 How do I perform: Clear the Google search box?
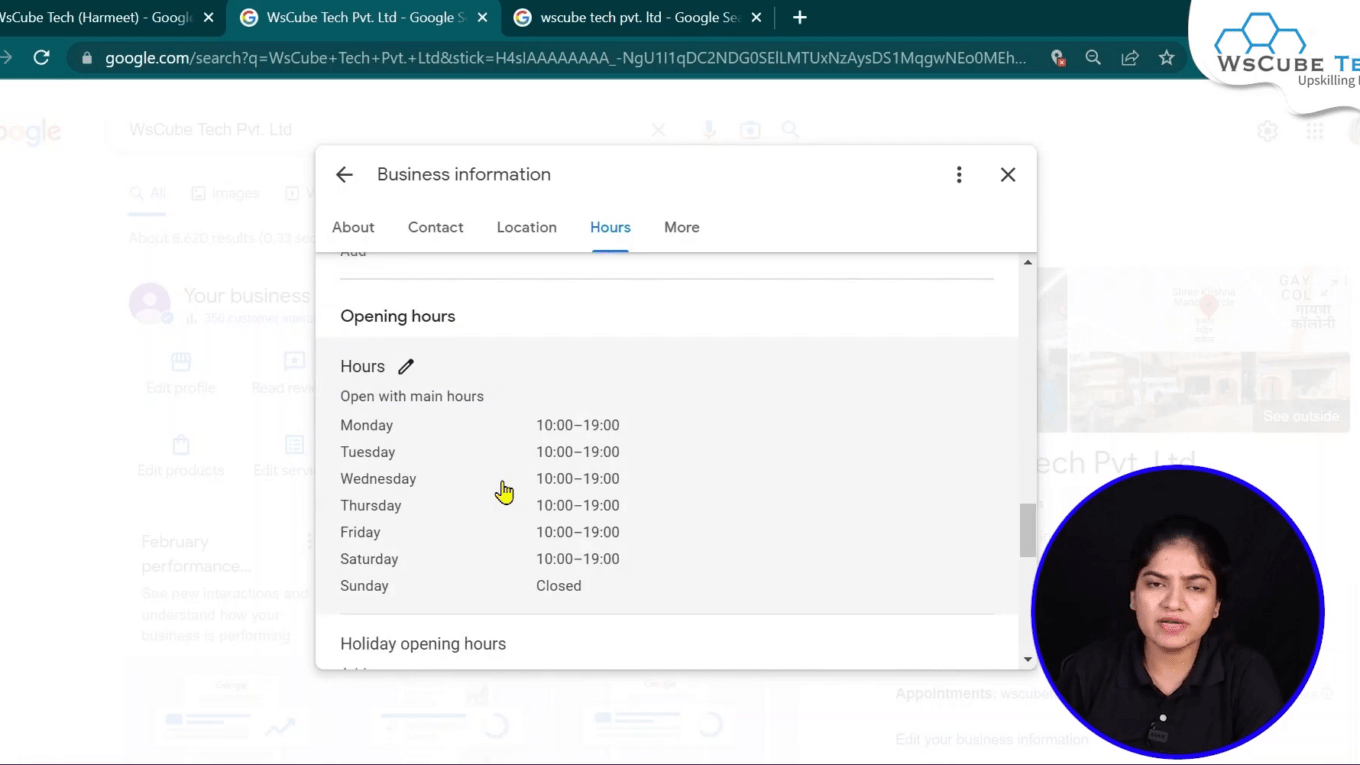coord(658,130)
